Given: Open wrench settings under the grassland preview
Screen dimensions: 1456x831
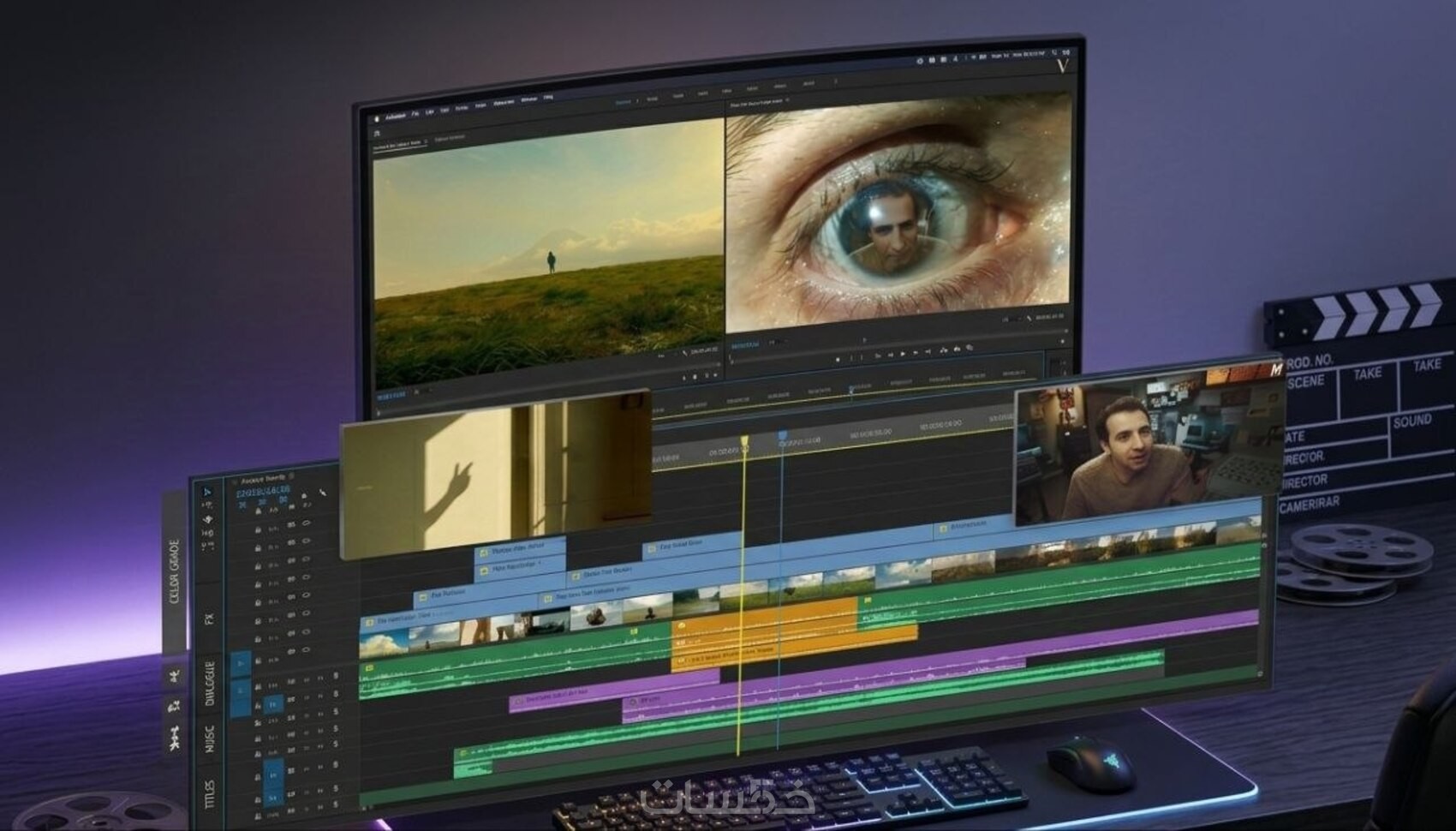Looking at the screenshot, I should (x=684, y=352).
